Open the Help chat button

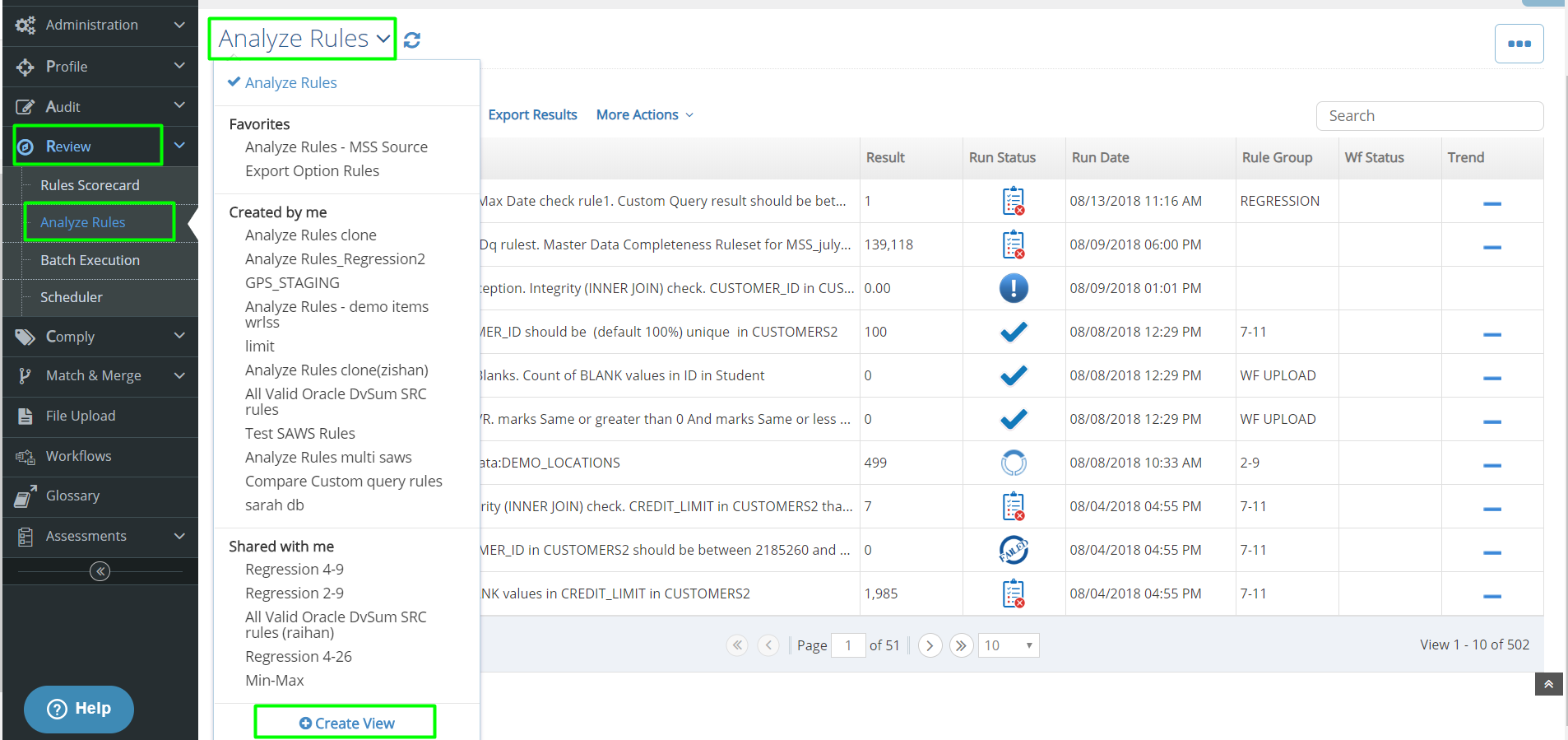79,709
